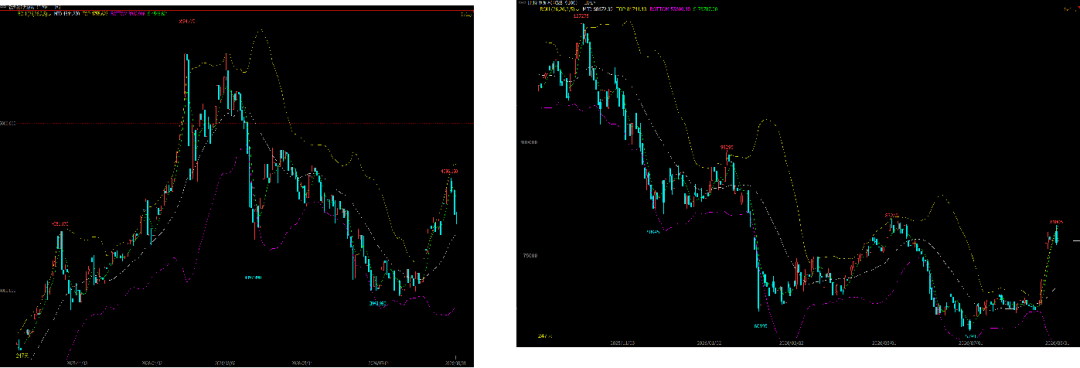Click the red peak price label at the left chart's highest candle

tap(187, 22)
